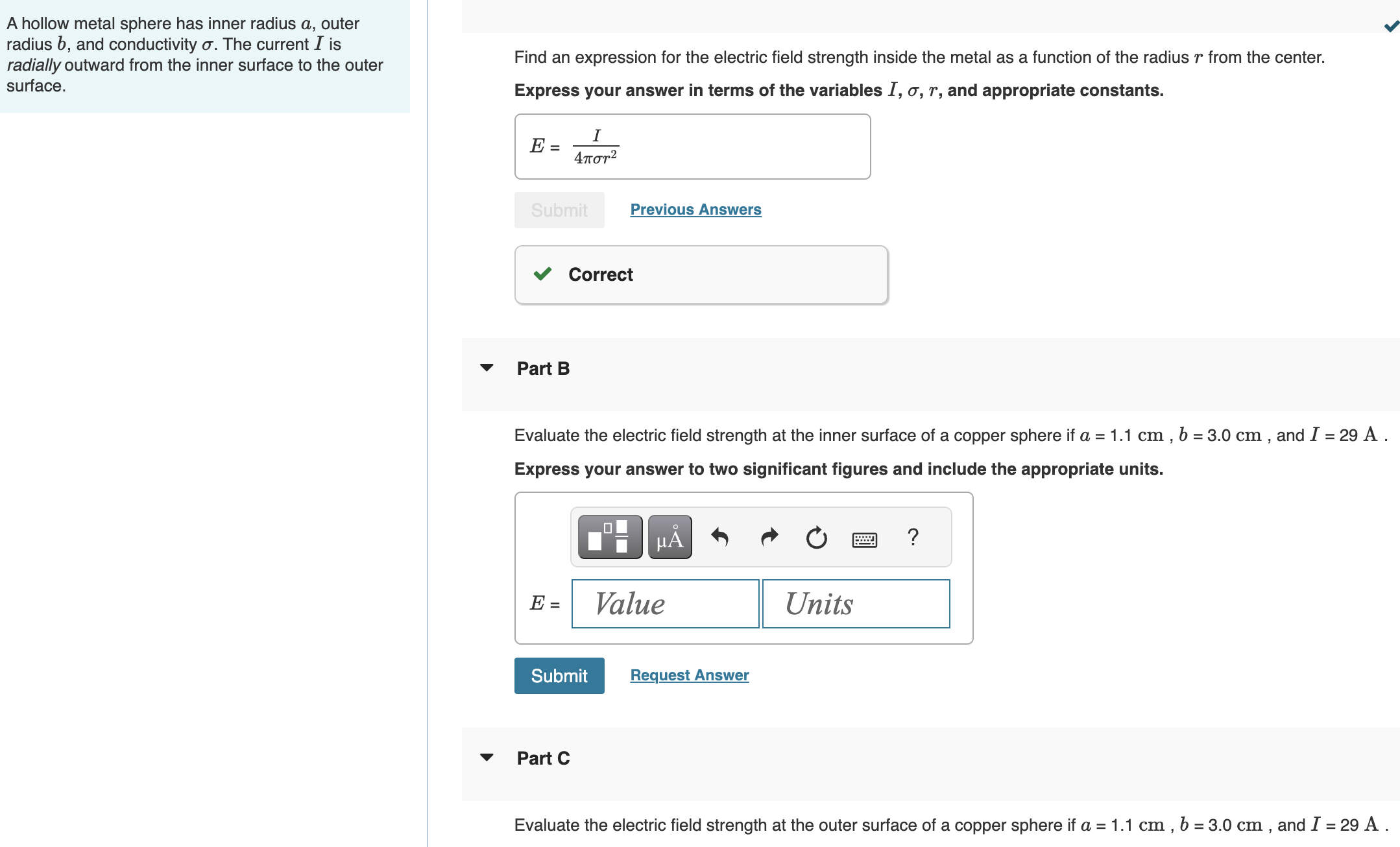Click the disabled Submit button in Part A

(x=559, y=209)
